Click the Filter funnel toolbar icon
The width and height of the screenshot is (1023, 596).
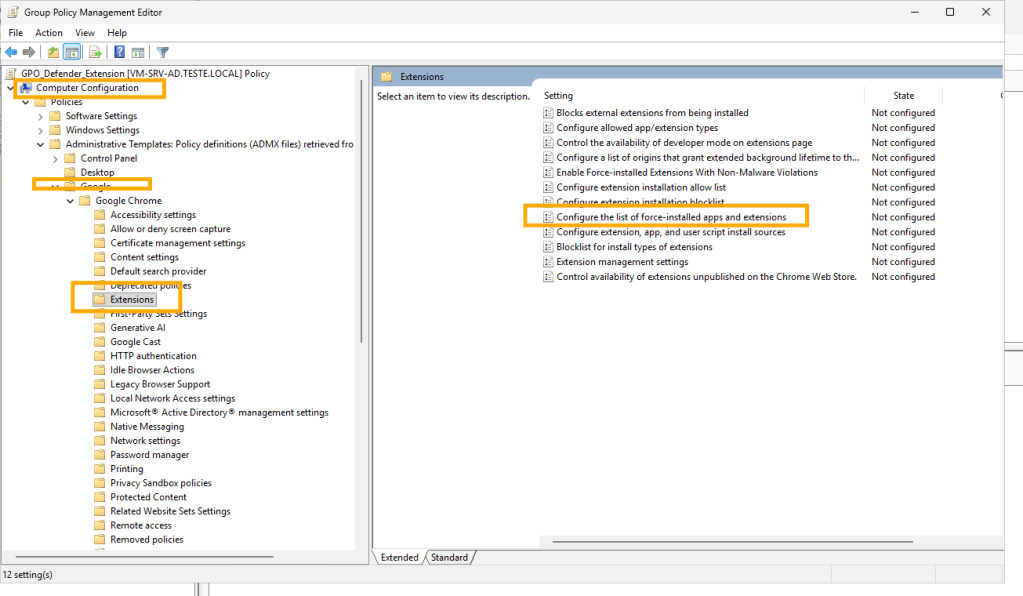pyautogui.click(x=163, y=52)
